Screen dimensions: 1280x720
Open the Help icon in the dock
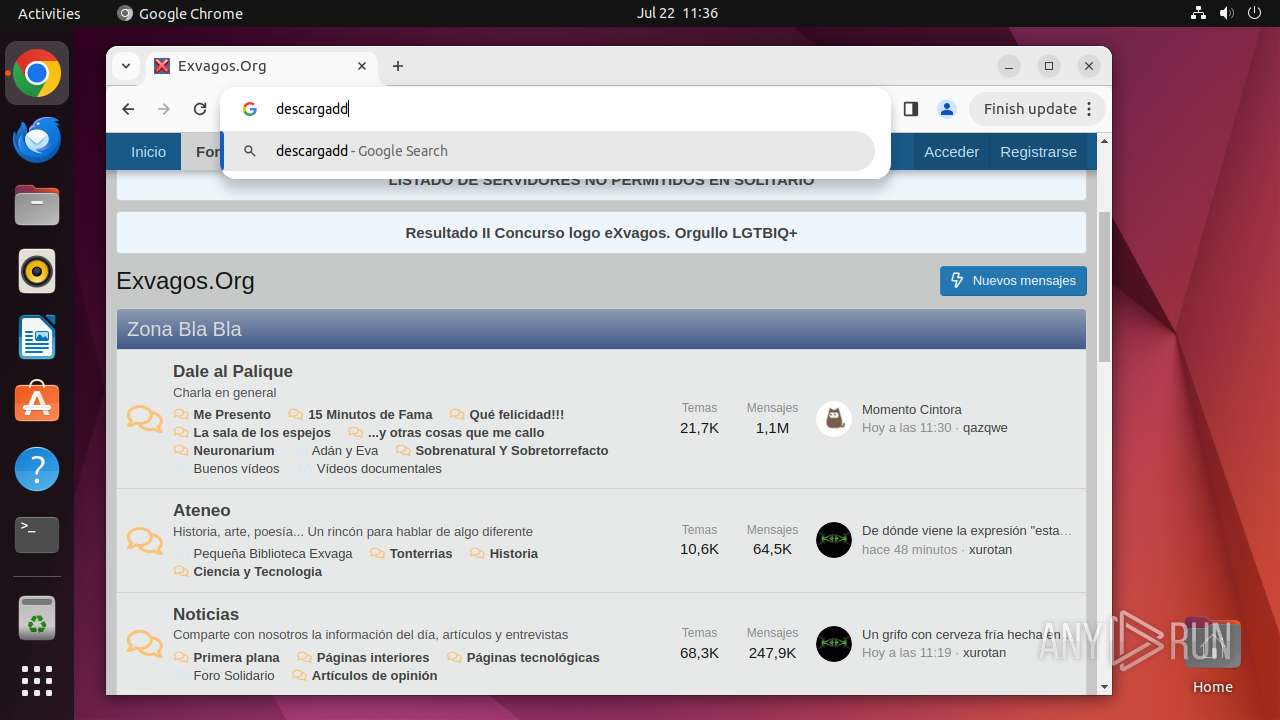37,469
